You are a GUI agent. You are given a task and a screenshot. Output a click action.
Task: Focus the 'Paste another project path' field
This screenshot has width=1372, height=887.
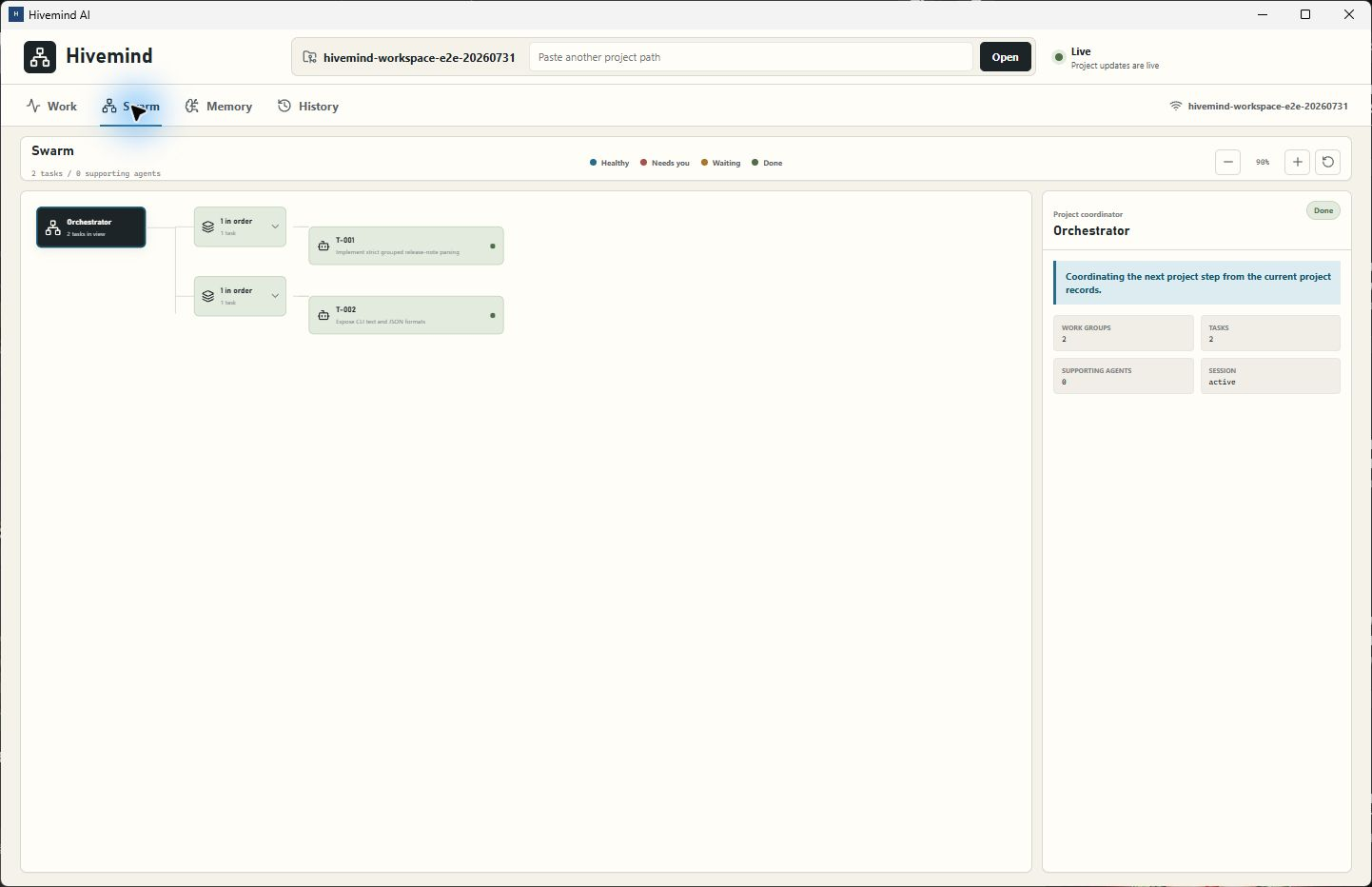(x=751, y=57)
